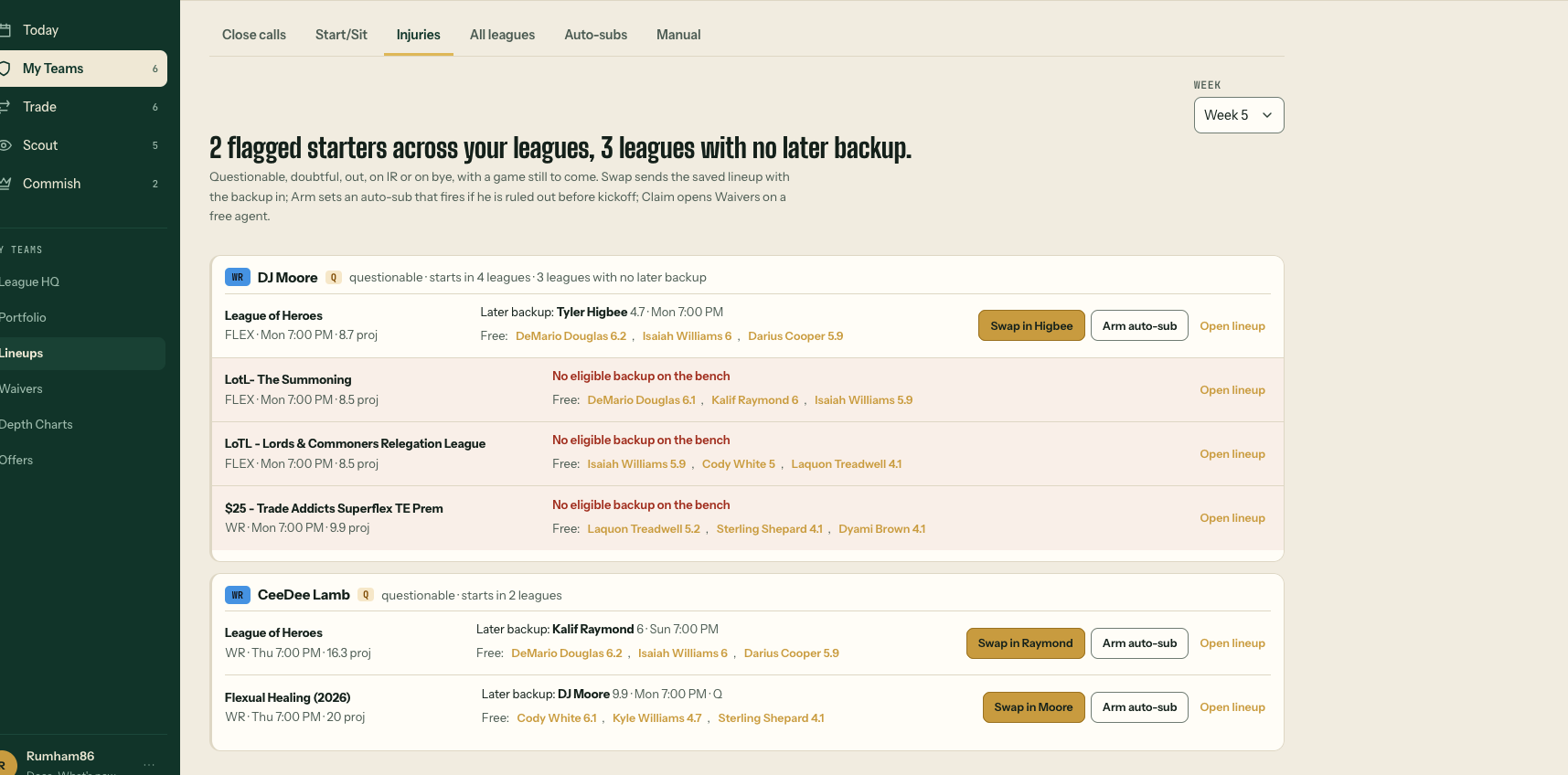Open the Start/Sit tab
The image size is (1568, 775).
point(341,35)
